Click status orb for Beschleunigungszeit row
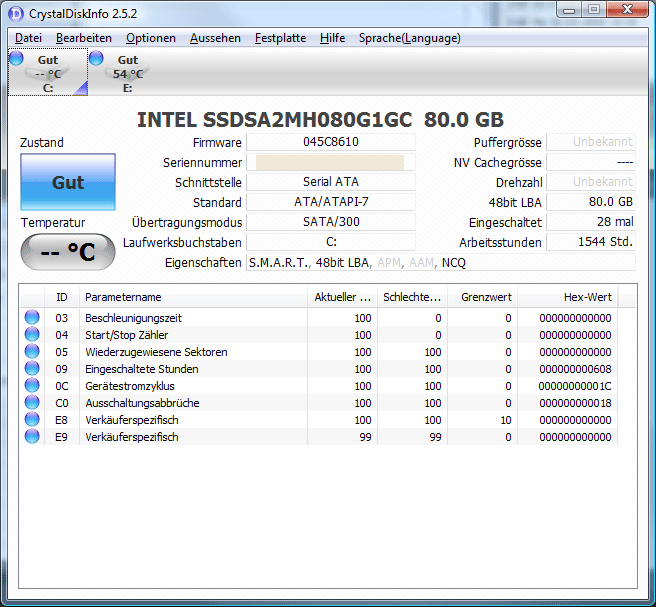 [32, 318]
